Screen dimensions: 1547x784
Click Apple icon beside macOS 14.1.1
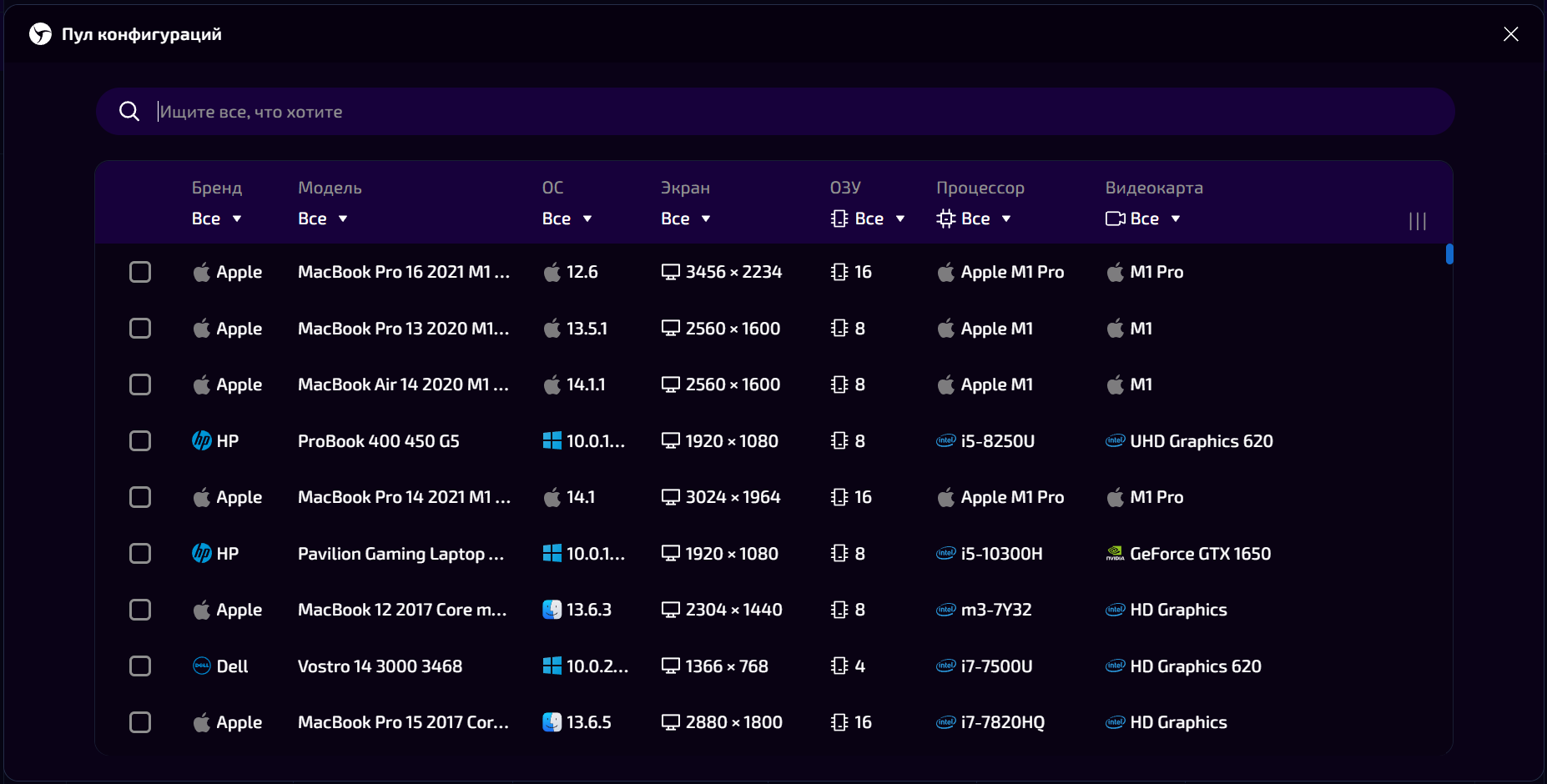tap(552, 384)
